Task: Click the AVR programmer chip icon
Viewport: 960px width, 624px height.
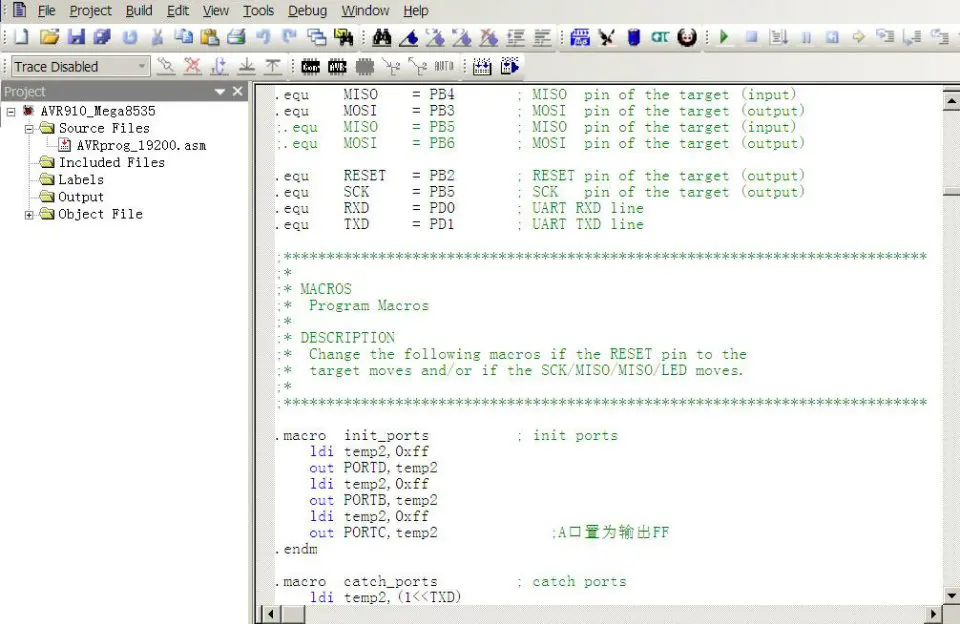Action: (337, 66)
